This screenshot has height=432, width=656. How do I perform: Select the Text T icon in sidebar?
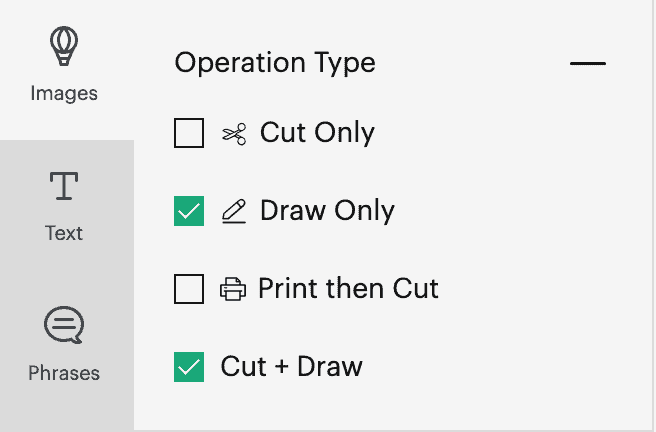(x=64, y=186)
